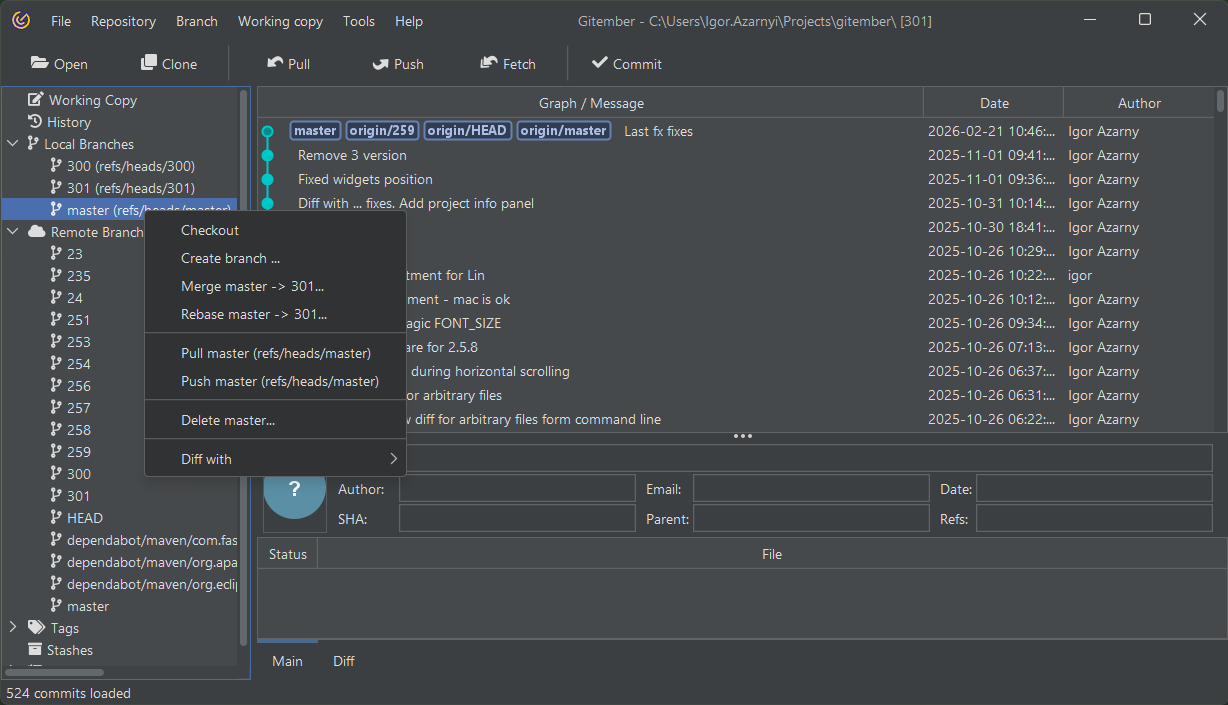
Task: Click the Open repository folder icon
Action: point(40,63)
